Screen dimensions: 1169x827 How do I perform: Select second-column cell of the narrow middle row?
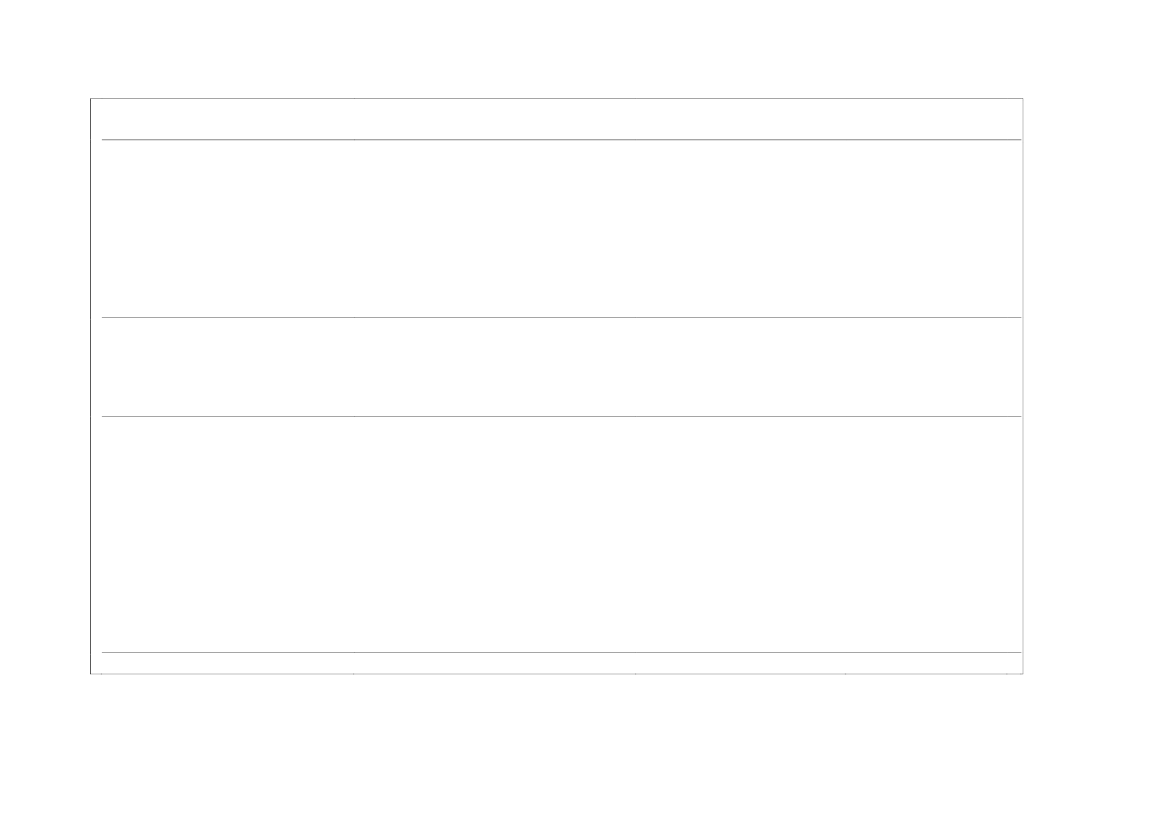tap(494, 367)
